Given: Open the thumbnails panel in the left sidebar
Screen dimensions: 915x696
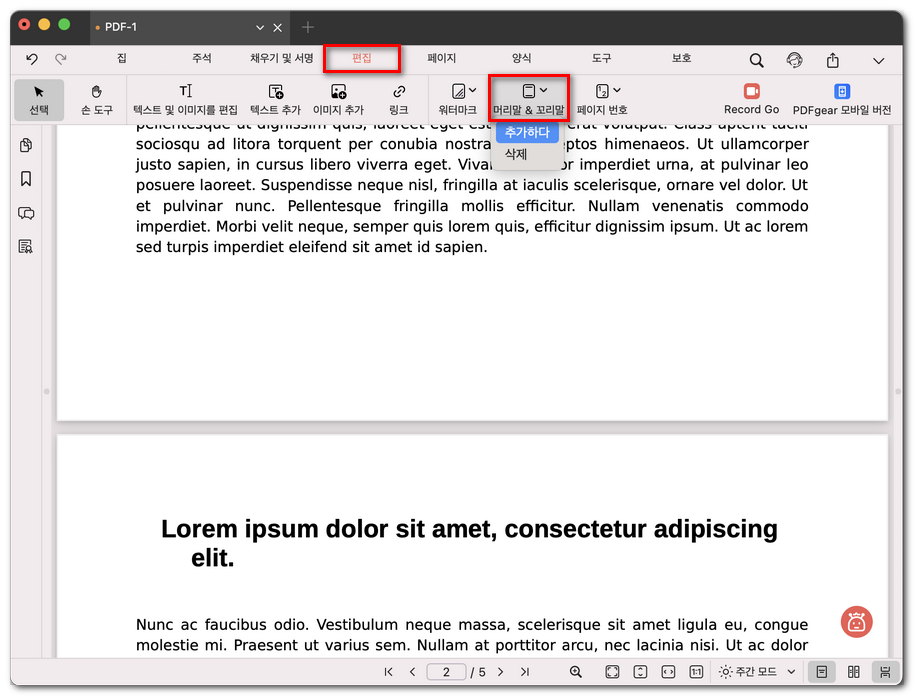Looking at the screenshot, I should click(x=26, y=146).
